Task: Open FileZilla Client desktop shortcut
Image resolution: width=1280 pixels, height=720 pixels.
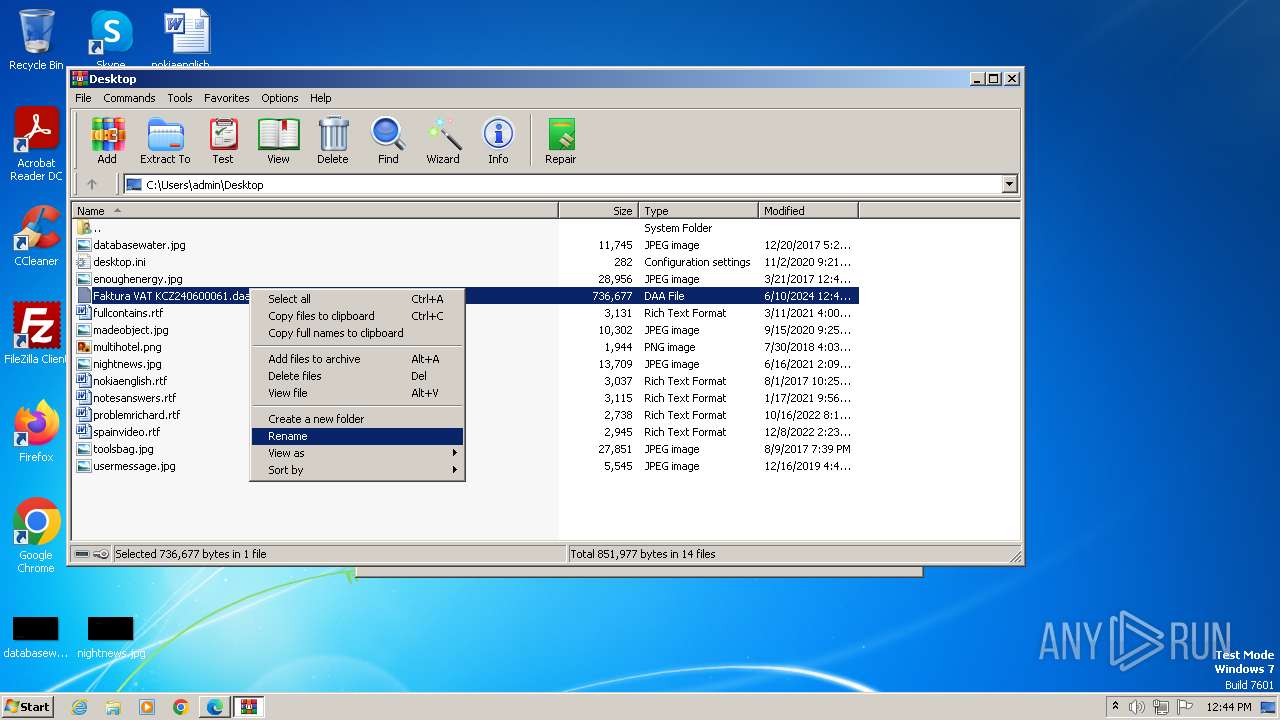Action: coord(36,334)
